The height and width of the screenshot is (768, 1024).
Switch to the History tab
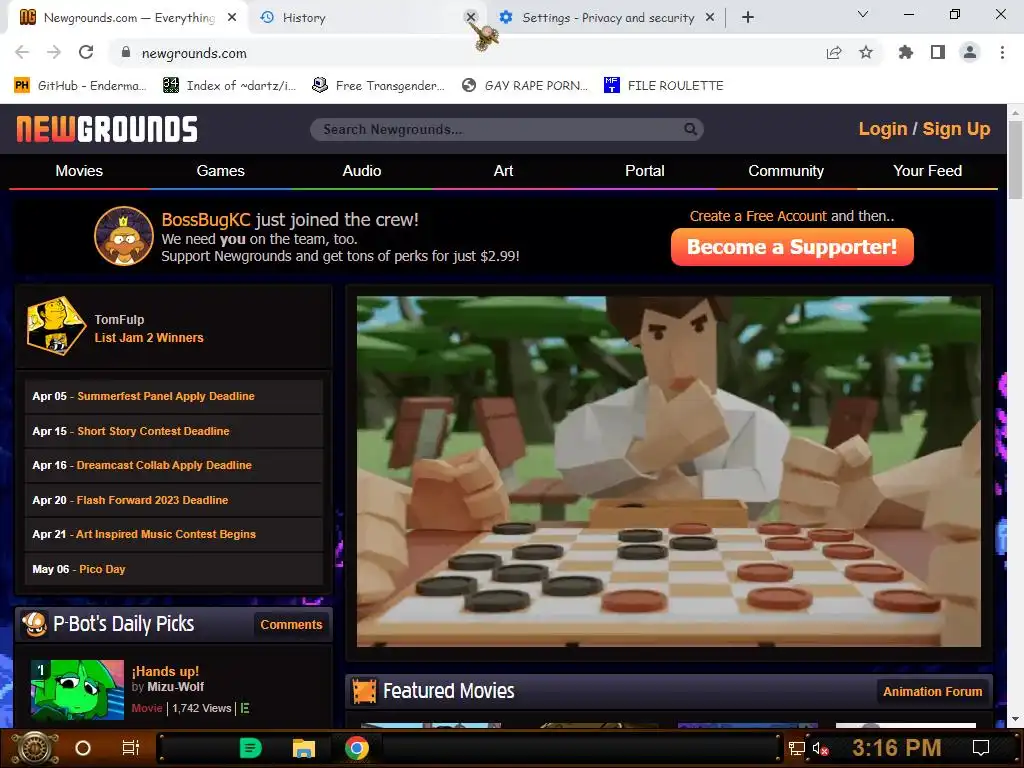(x=367, y=18)
